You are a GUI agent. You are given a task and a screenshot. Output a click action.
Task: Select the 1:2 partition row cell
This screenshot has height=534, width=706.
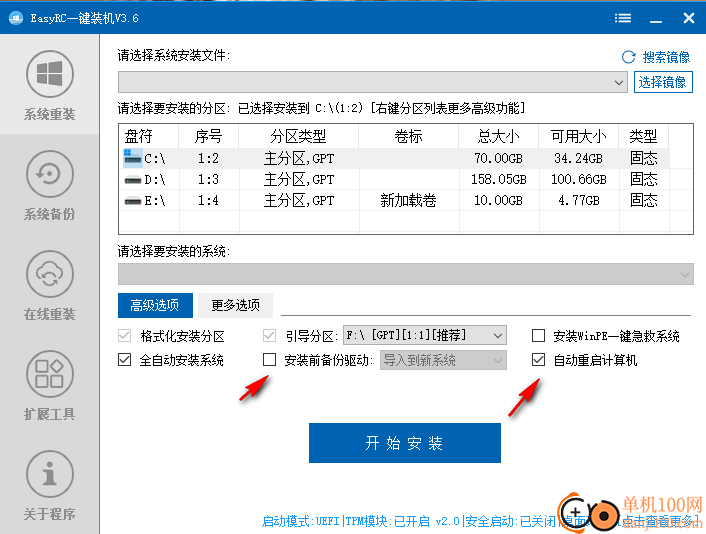208,158
